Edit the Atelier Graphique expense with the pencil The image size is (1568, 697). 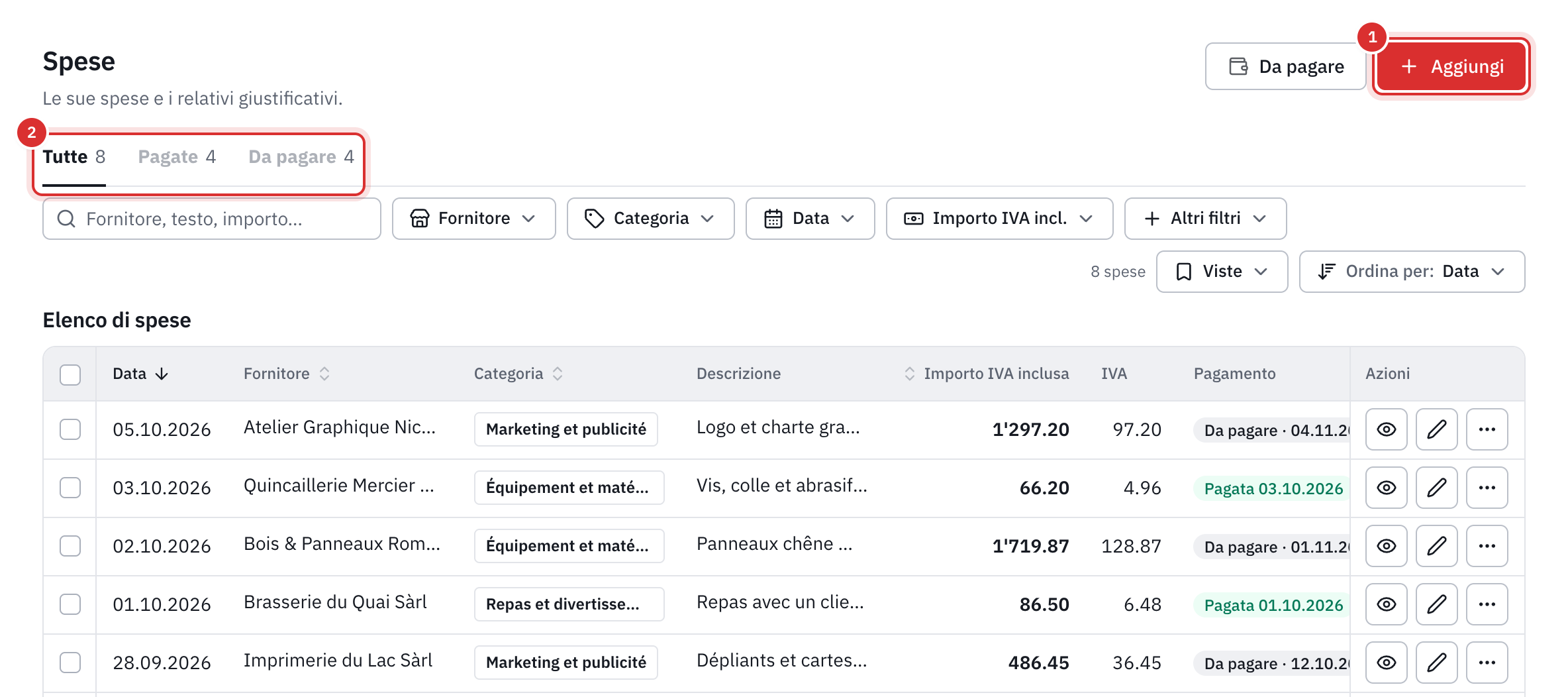click(1436, 429)
